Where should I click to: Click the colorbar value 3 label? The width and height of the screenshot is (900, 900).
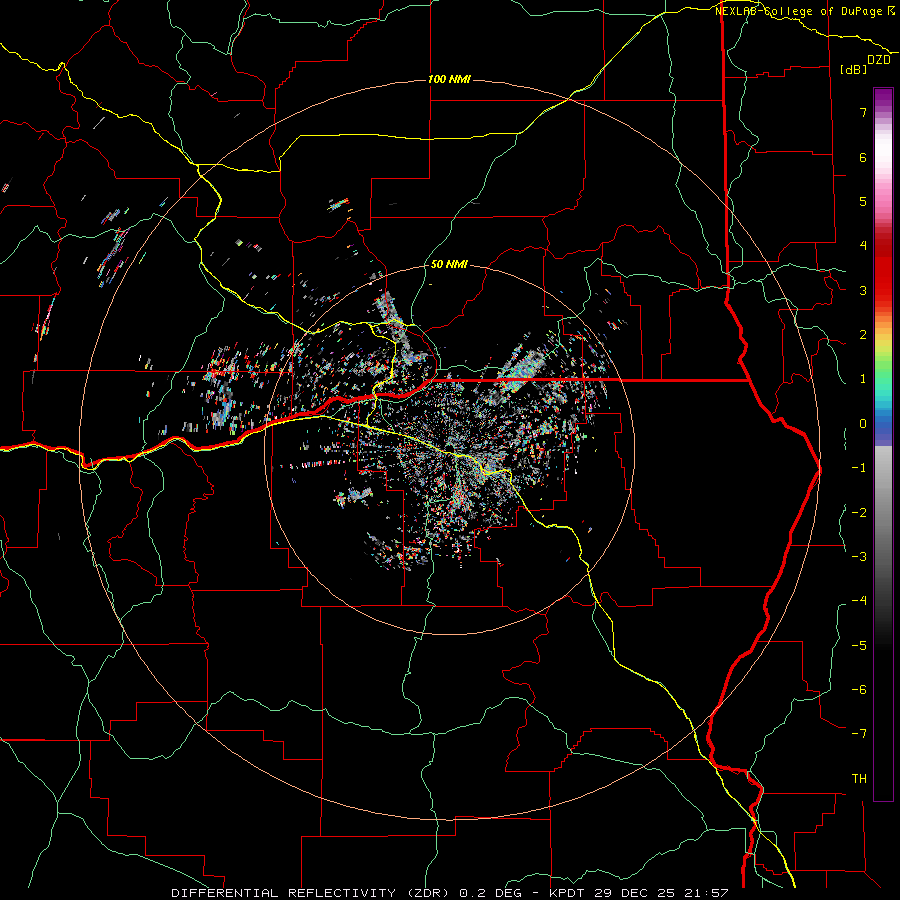click(863, 290)
